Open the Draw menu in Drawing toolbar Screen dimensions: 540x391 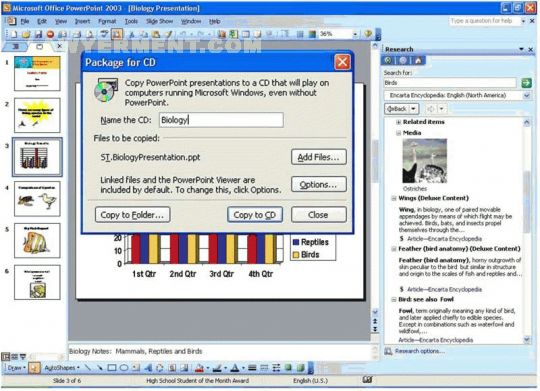(16, 368)
